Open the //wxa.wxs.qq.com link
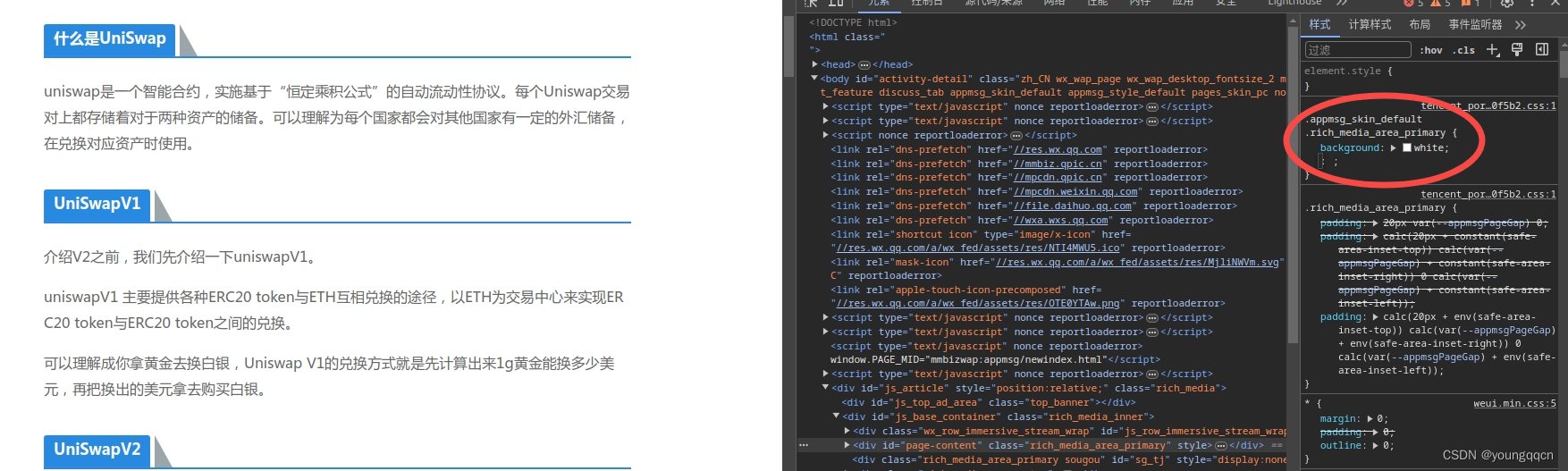This screenshot has width=1568, height=471. [x=1063, y=221]
